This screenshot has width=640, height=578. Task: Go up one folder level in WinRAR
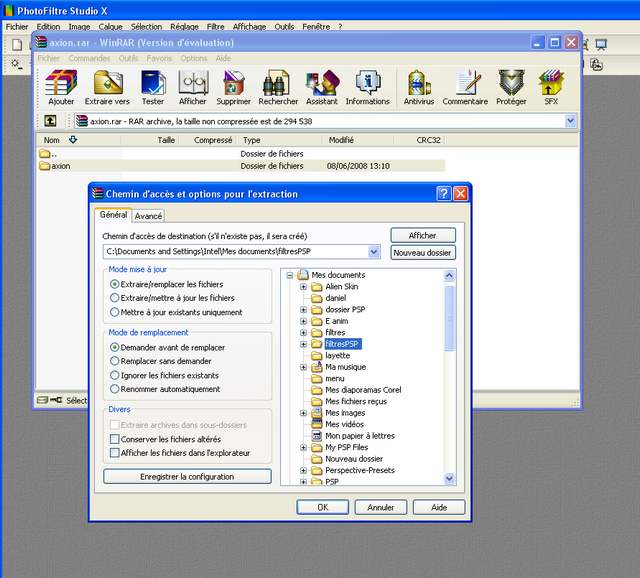coord(50,120)
